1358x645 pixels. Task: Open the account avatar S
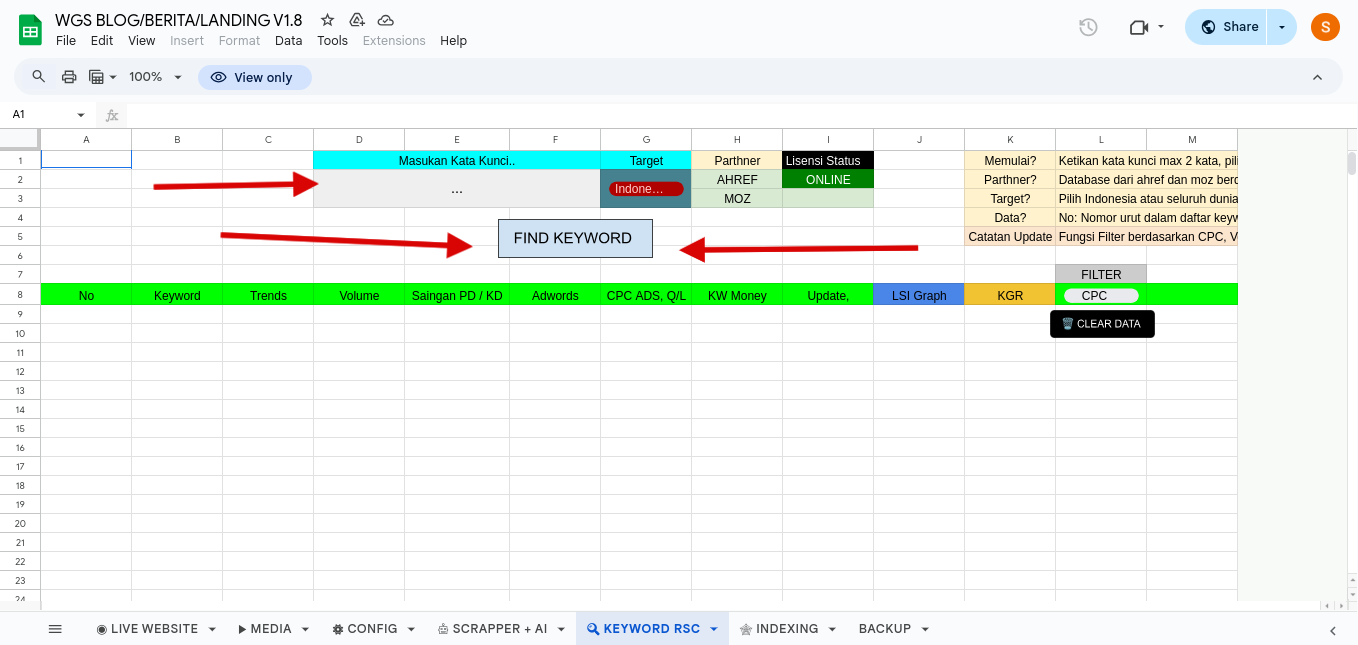(x=1325, y=27)
